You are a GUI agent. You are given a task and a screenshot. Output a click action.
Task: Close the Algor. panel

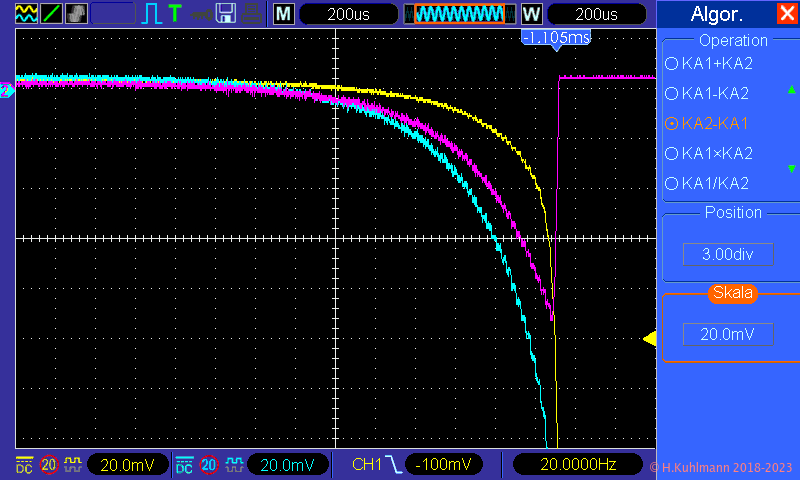[786, 14]
